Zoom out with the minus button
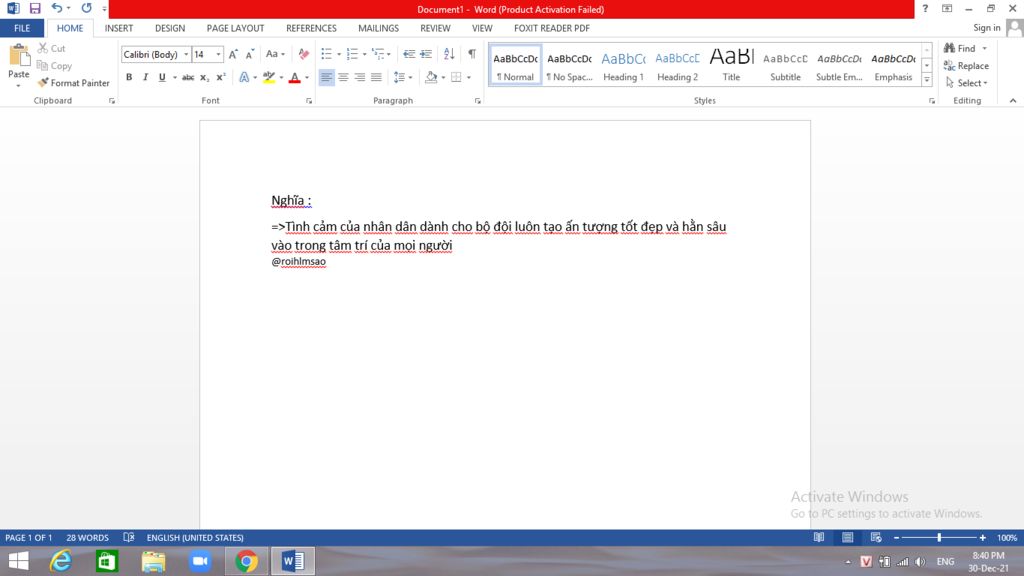The width and height of the screenshot is (1024, 576). [897, 537]
